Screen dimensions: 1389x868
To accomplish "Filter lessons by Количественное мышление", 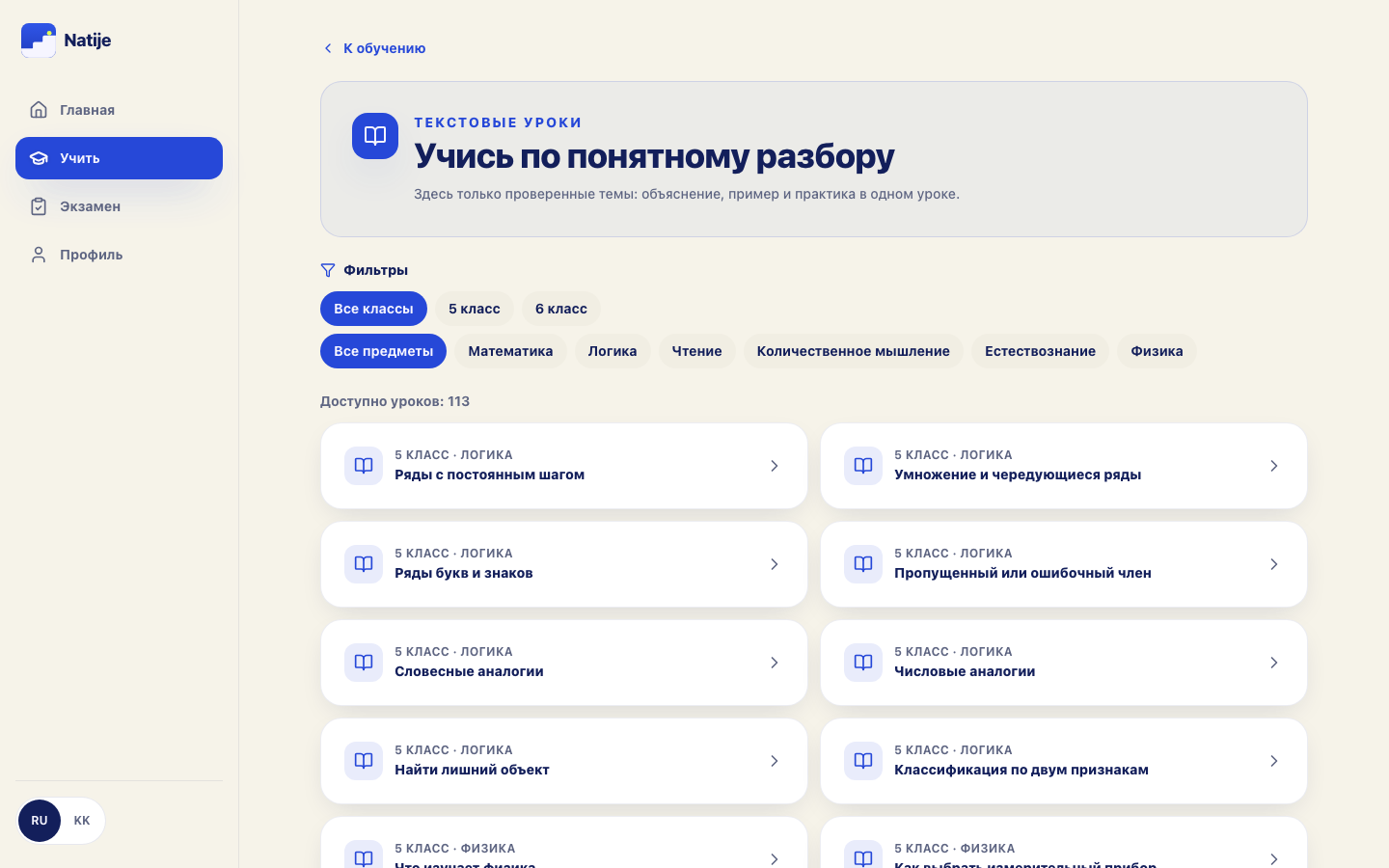I will pos(853,351).
